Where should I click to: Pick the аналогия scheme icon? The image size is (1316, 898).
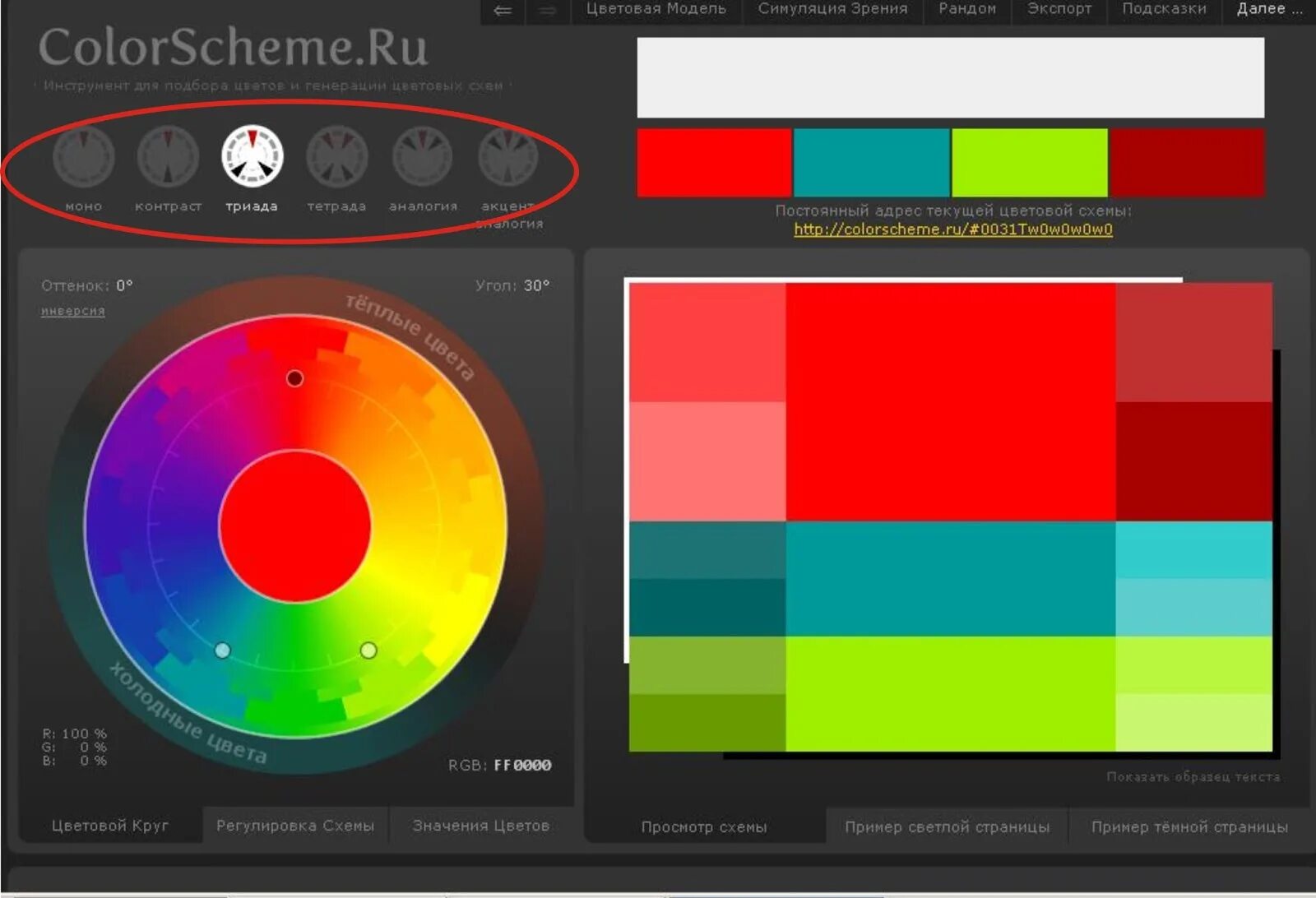[423, 156]
